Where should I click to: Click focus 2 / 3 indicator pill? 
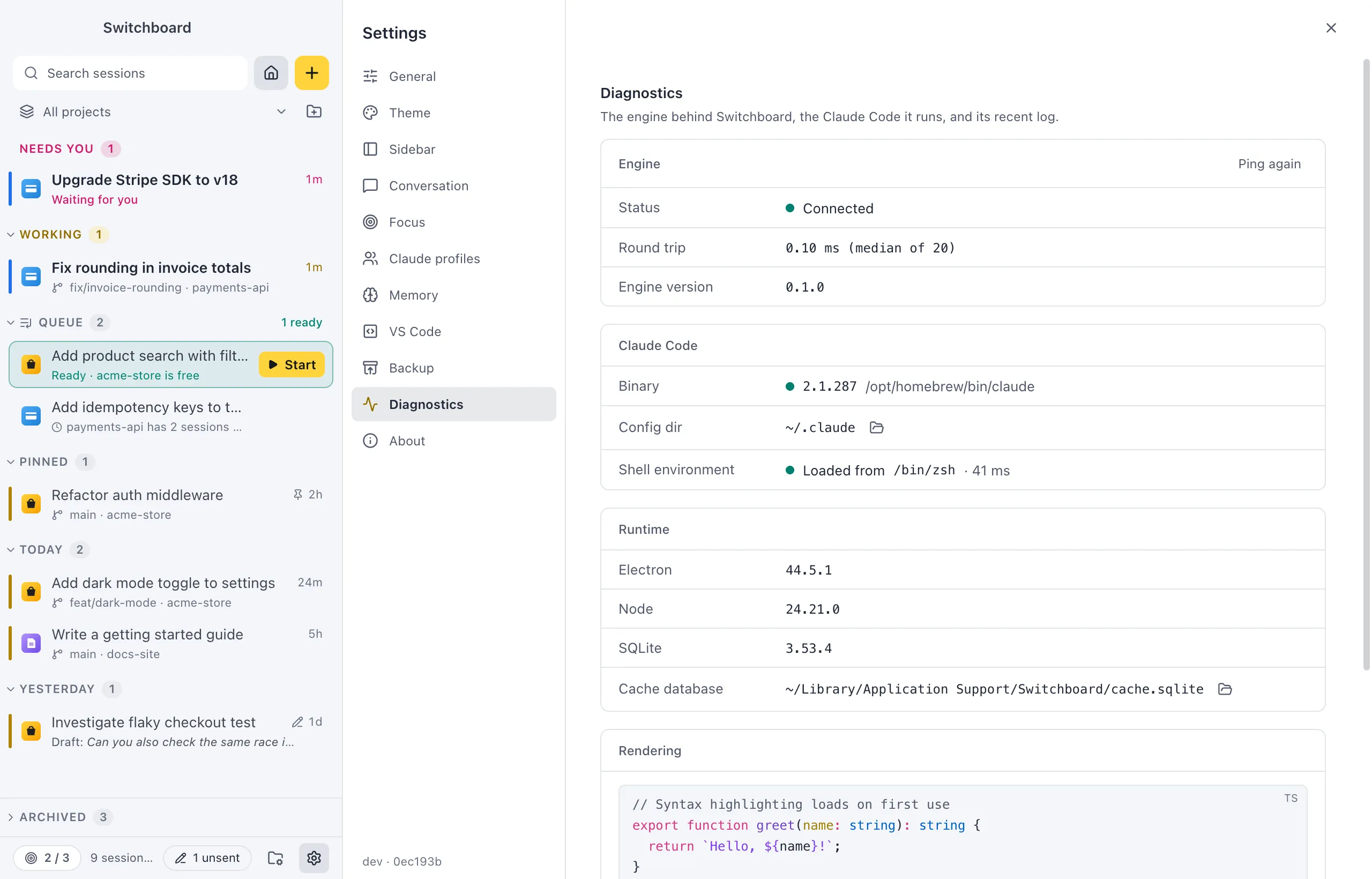tap(47, 858)
